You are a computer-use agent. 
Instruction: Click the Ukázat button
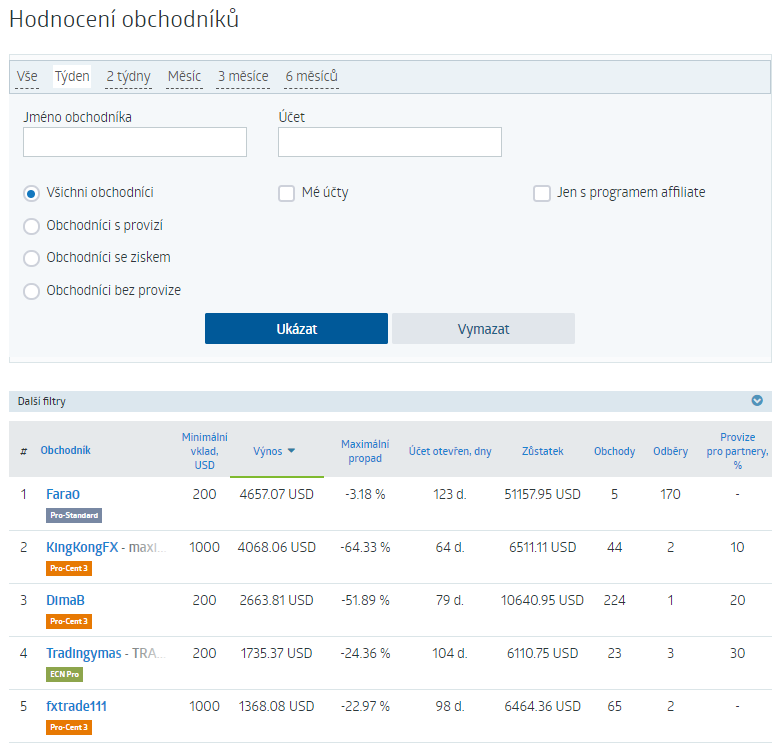(x=296, y=329)
